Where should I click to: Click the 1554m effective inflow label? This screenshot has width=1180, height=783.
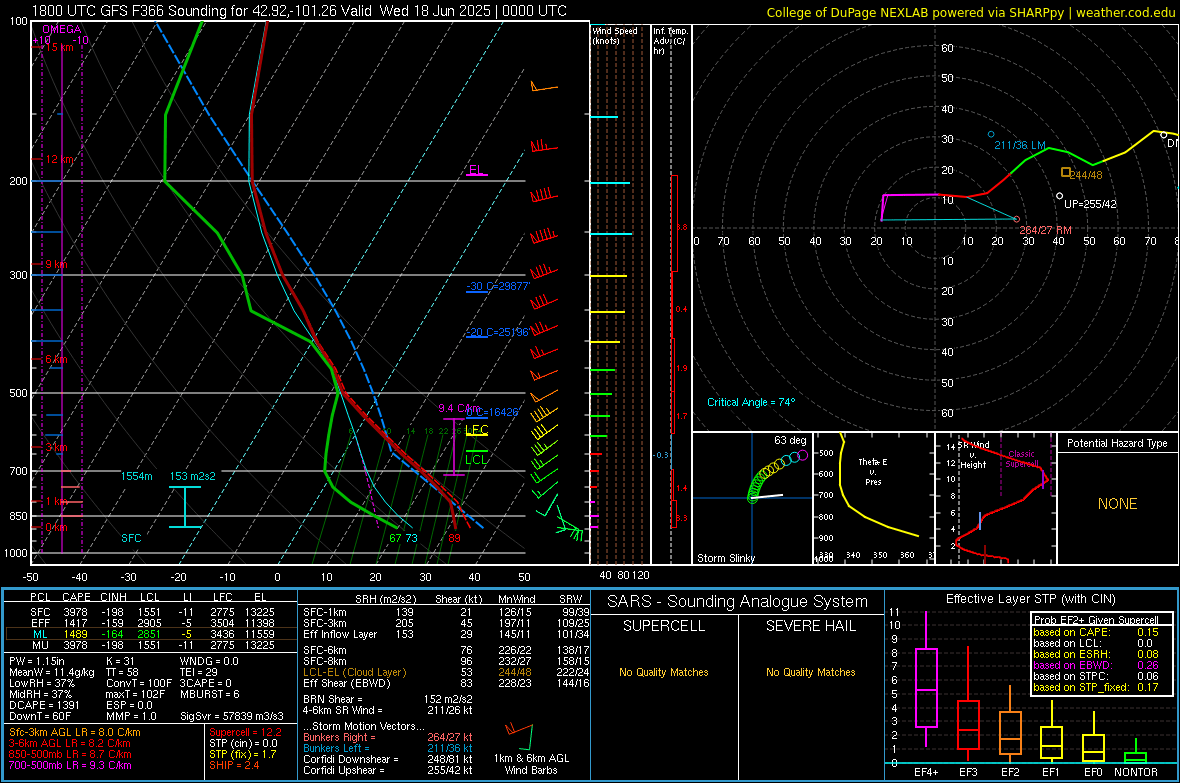click(x=136, y=476)
